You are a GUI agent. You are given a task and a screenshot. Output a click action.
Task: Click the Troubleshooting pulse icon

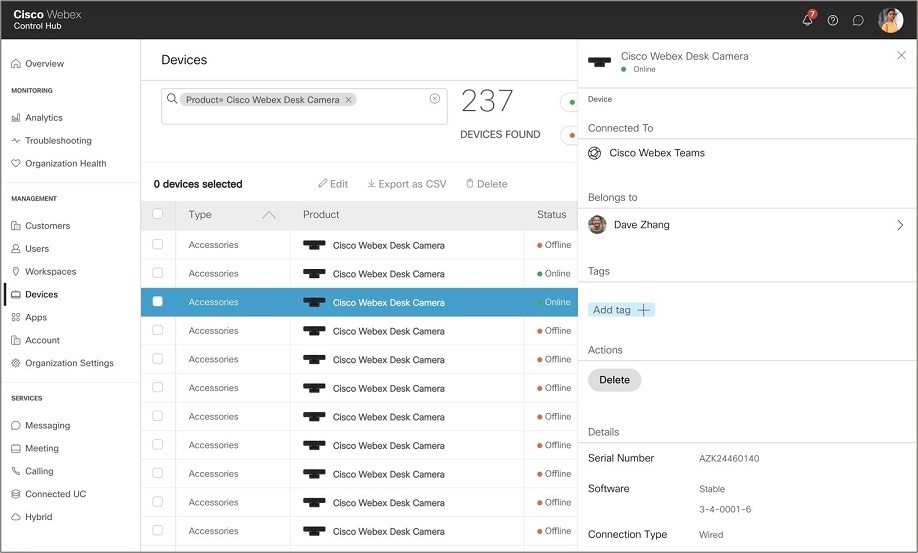(x=16, y=140)
